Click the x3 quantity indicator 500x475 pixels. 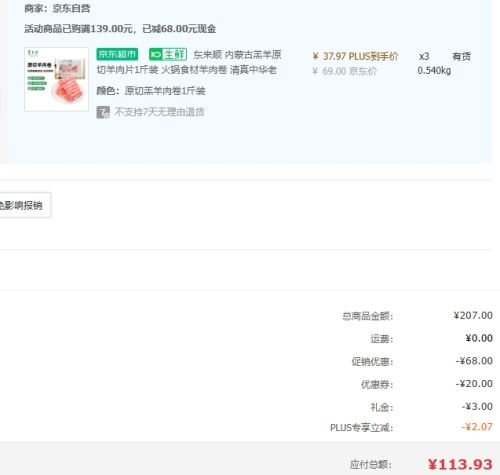click(x=424, y=56)
